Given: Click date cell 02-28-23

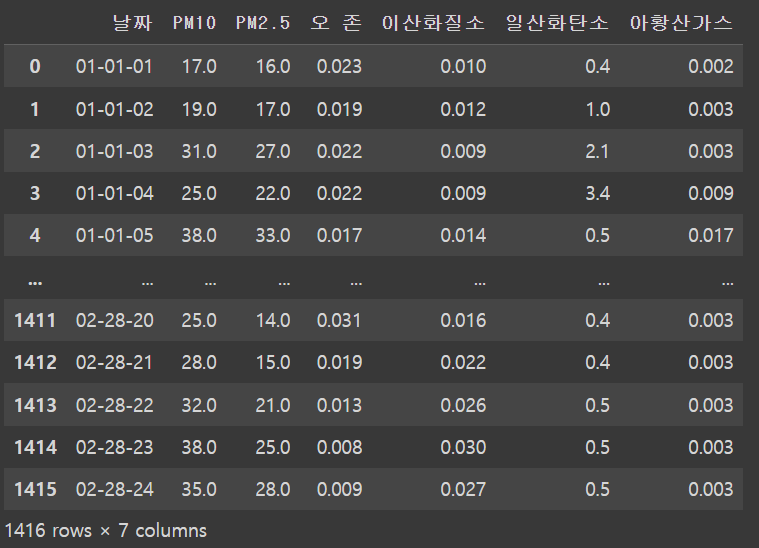Looking at the screenshot, I should coord(114,447).
